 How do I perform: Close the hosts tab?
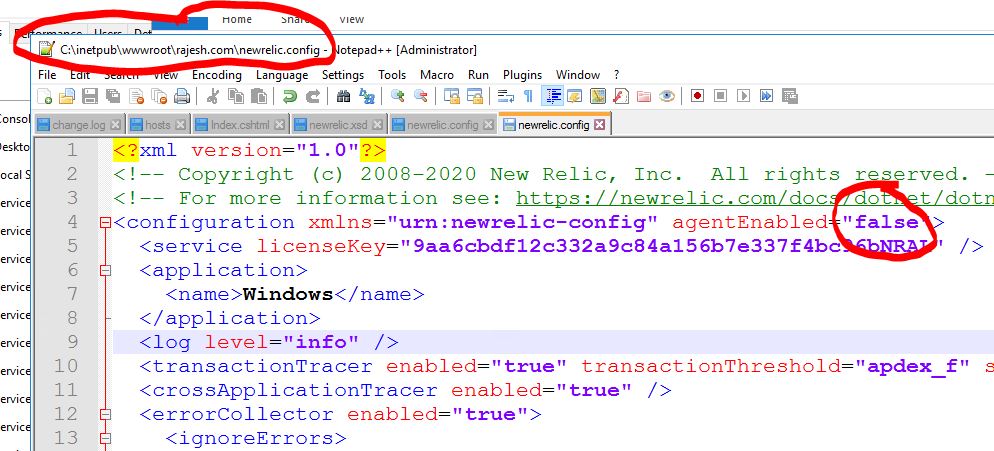(x=179, y=125)
